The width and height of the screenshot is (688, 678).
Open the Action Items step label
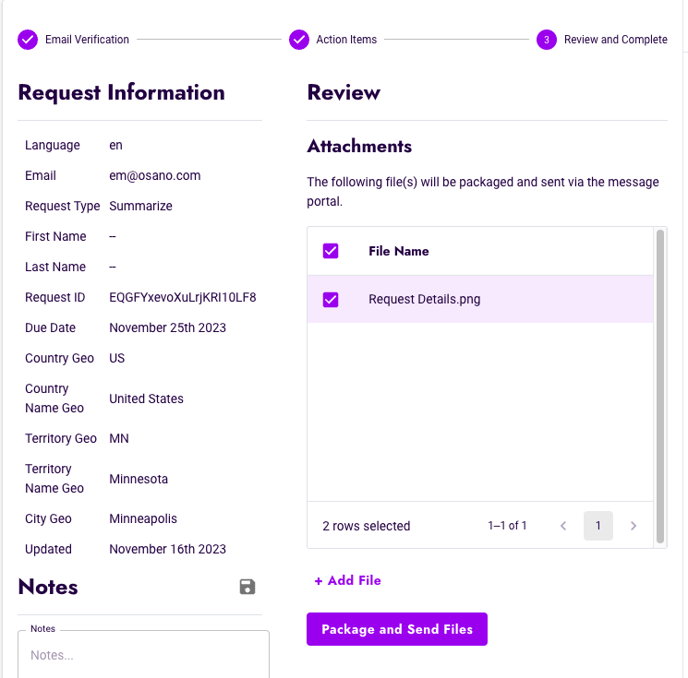[x=346, y=40]
